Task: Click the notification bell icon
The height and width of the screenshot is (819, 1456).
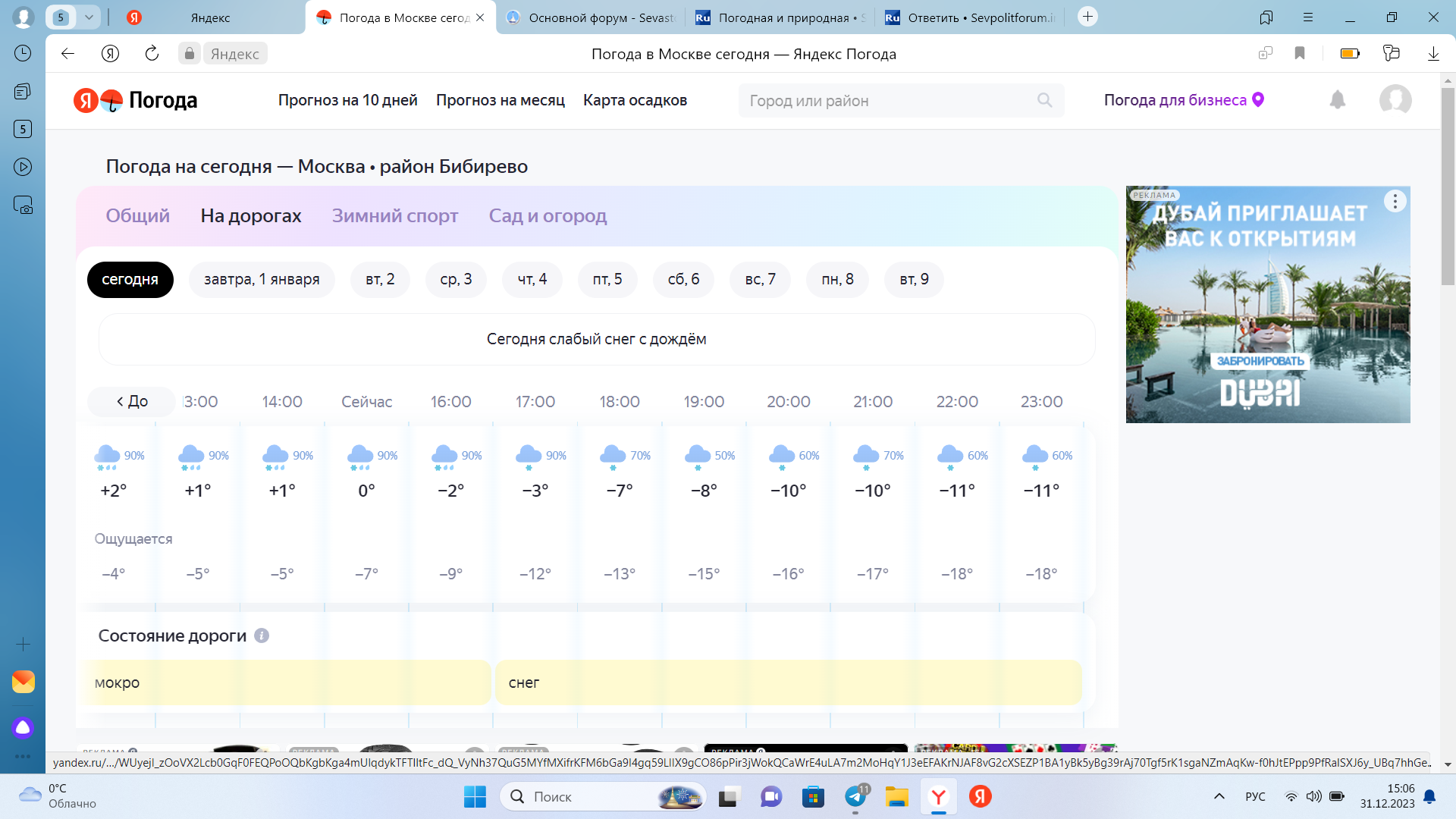Action: pyautogui.click(x=1338, y=100)
